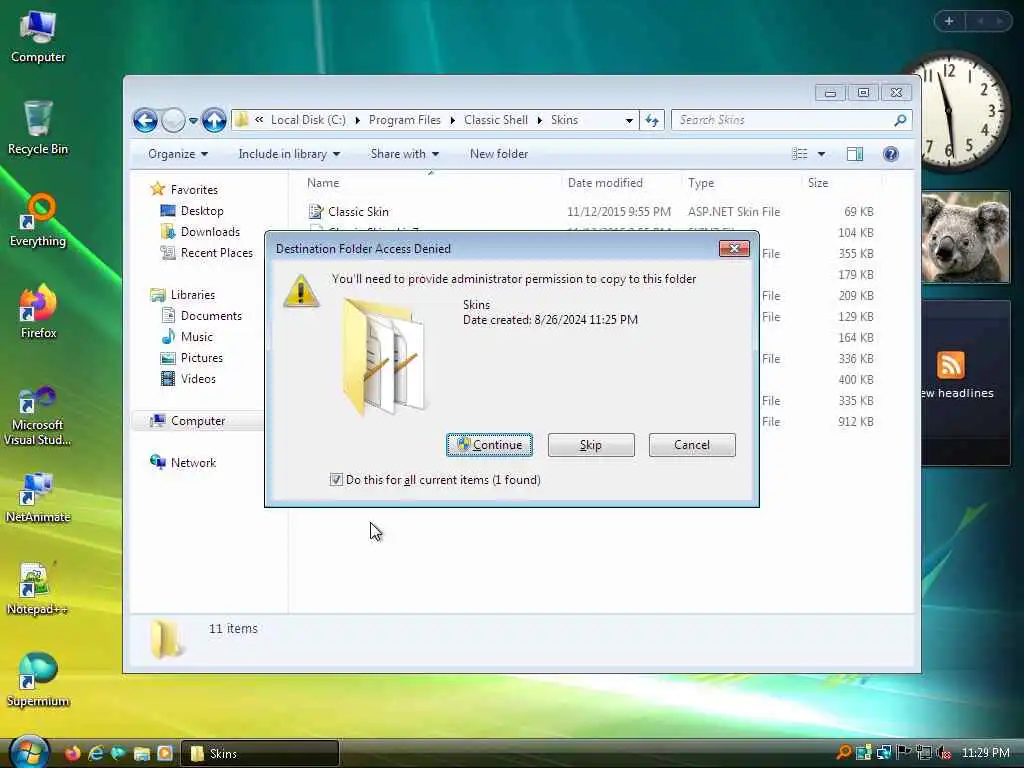Click the volume tray icon
The width and height of the screenshot is (1024, 768).
pyautogui.click(x=943, y=753)
